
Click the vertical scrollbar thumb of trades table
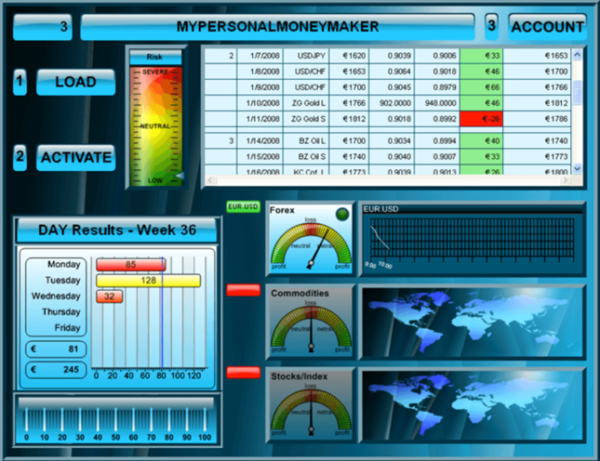[x=577, y=92]
